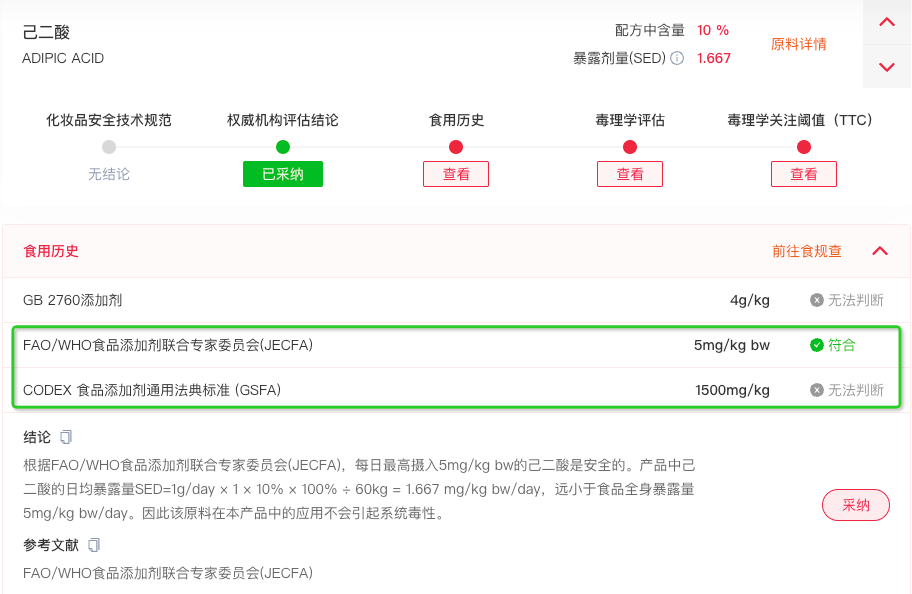
Task: Collapse the 食用历史 section chevron
Action: click(x=878, y=252)
